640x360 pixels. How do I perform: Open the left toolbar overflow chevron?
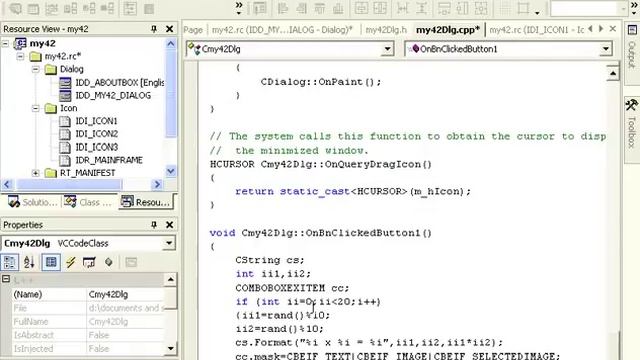click(x=239, y=7)
